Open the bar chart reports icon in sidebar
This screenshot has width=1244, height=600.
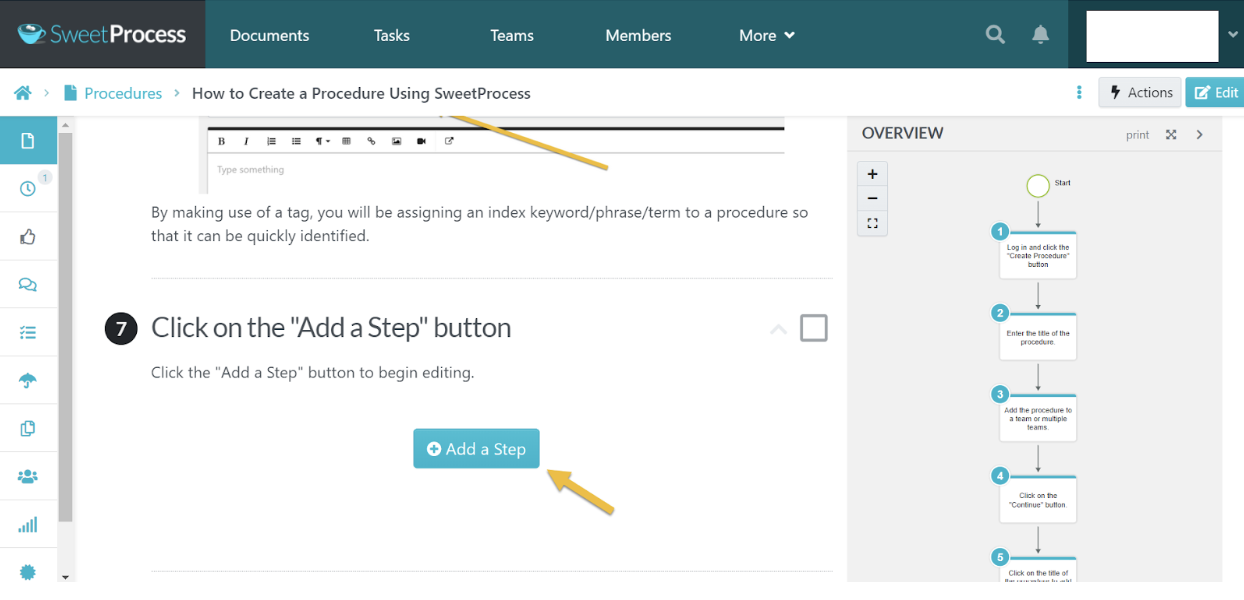28,525
